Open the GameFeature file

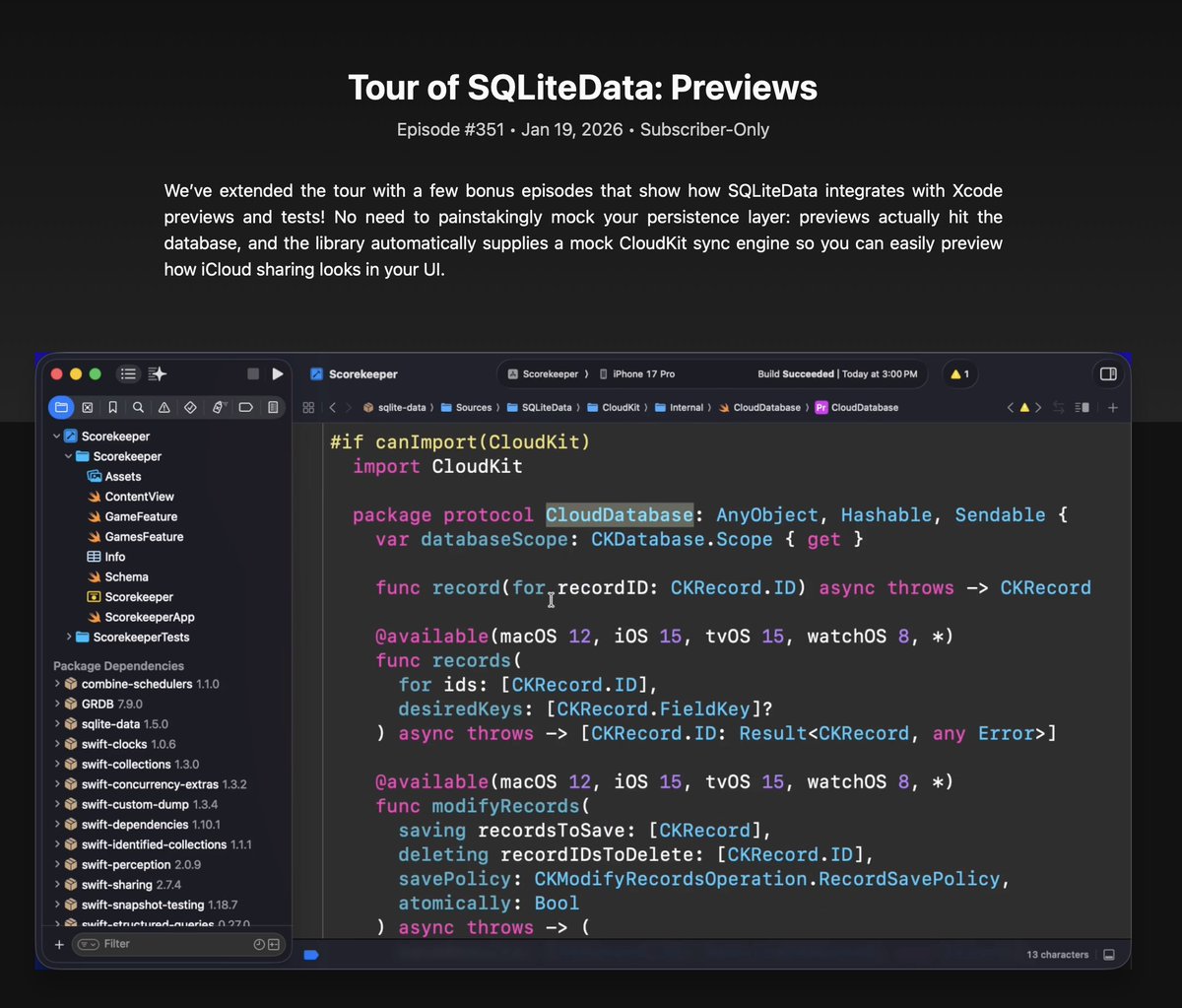(x=133, y=516)
